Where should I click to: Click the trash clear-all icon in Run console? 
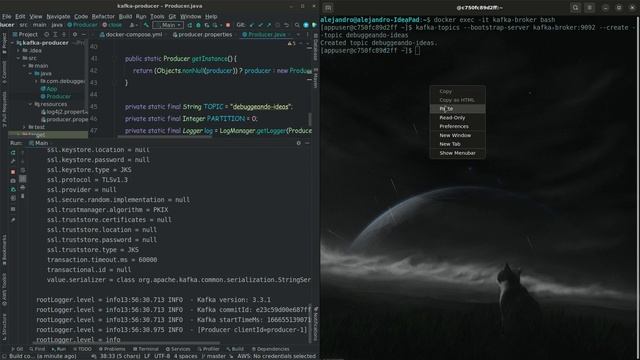[x=22, y=196]
